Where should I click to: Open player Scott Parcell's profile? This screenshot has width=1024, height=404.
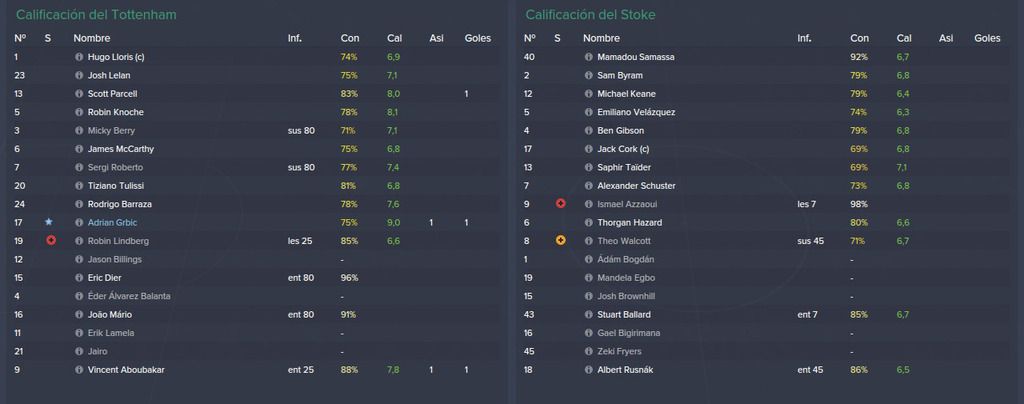(112, 94)
